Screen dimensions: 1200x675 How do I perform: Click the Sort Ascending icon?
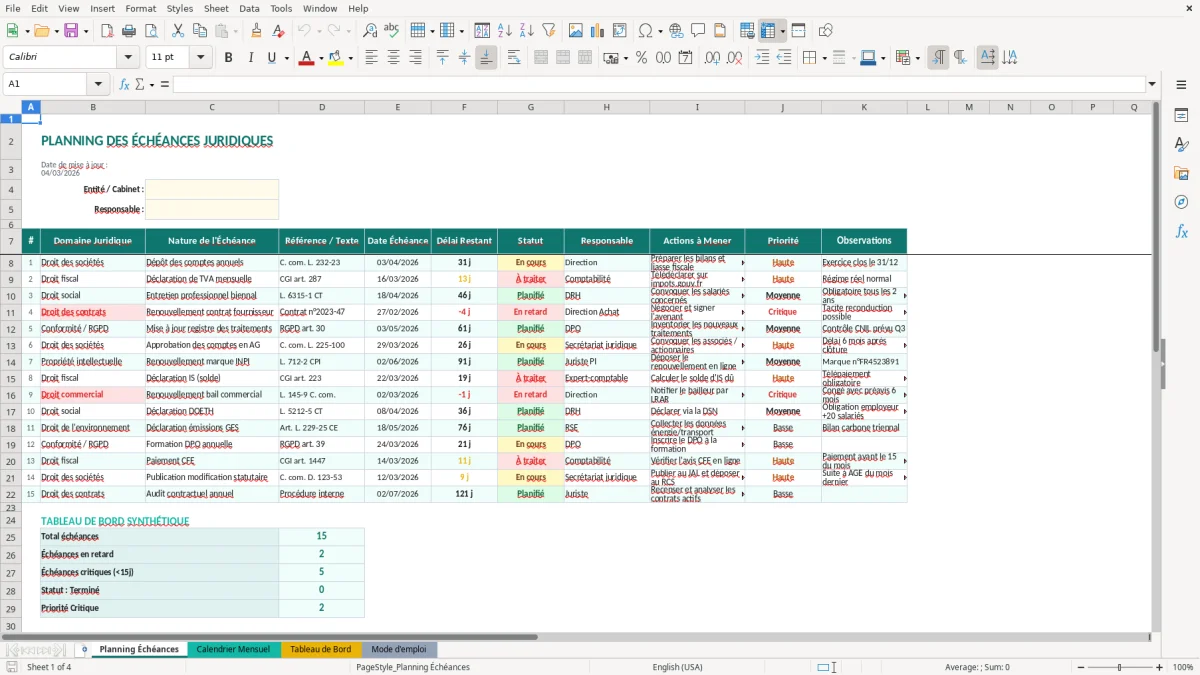505,31
